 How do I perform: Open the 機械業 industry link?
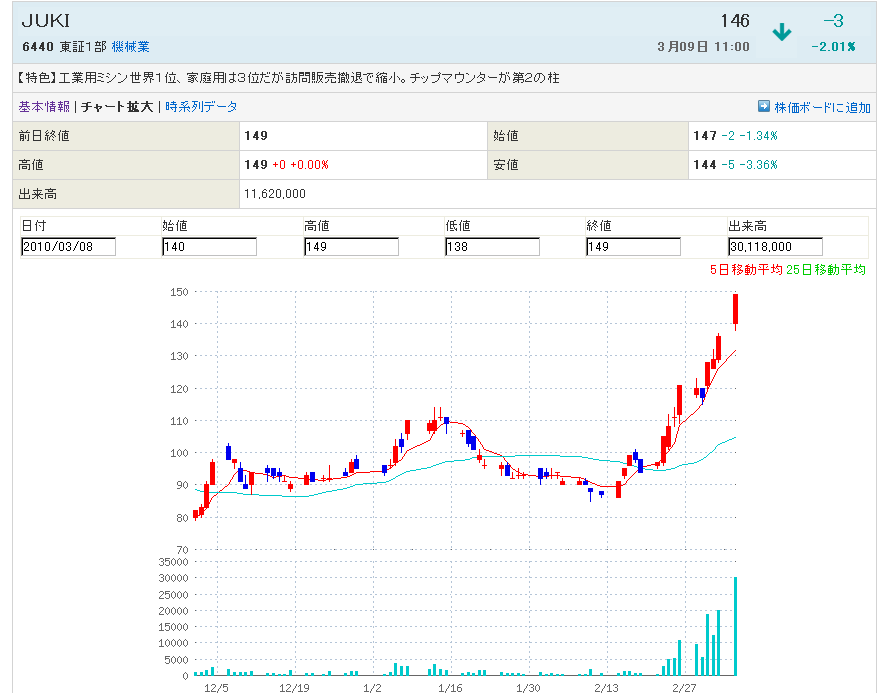[x=130, y=47]
